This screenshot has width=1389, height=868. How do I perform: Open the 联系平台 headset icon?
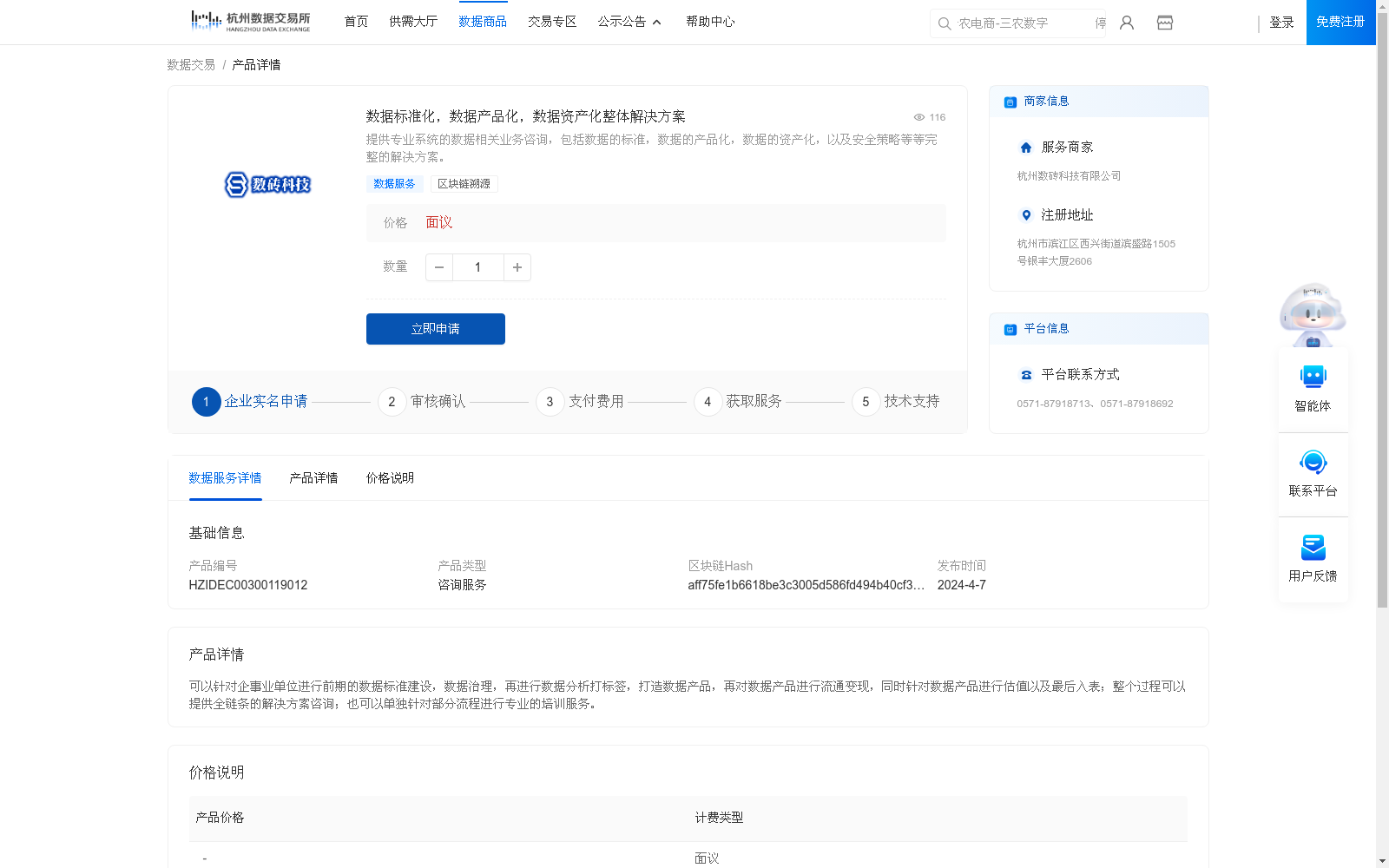(1313, 462)
